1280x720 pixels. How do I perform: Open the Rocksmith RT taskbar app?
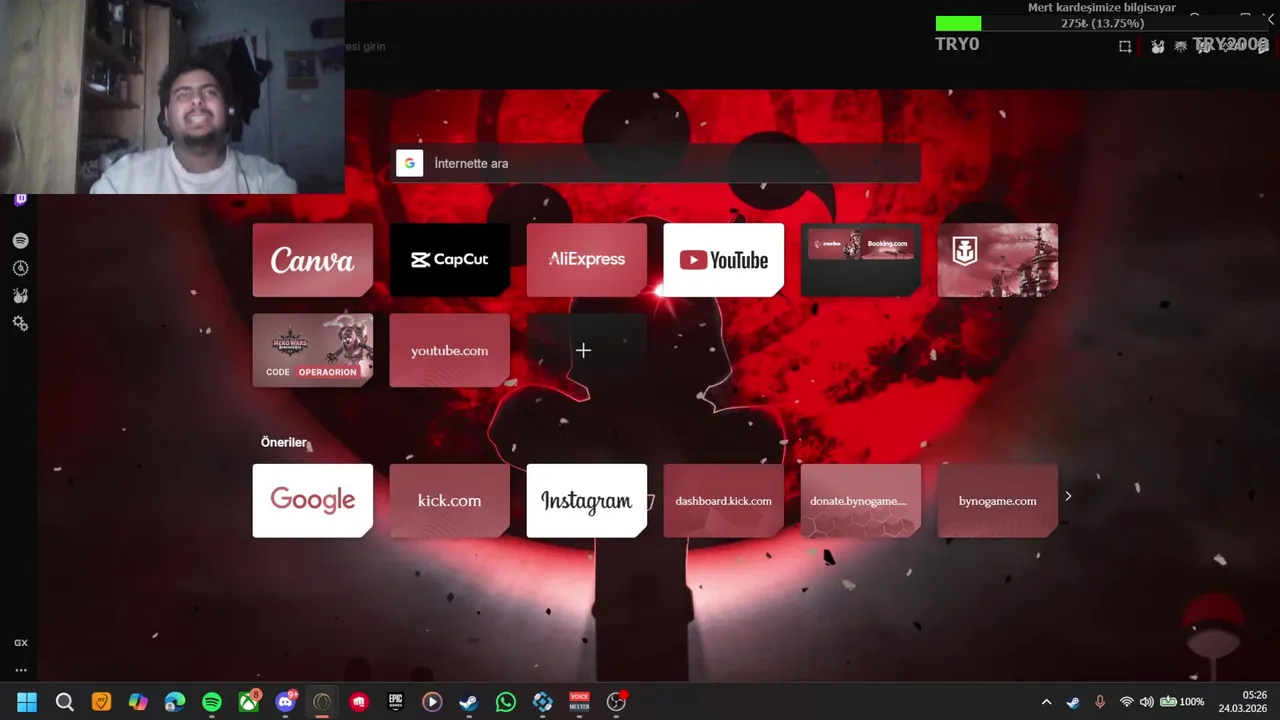[x=101, y=702]
